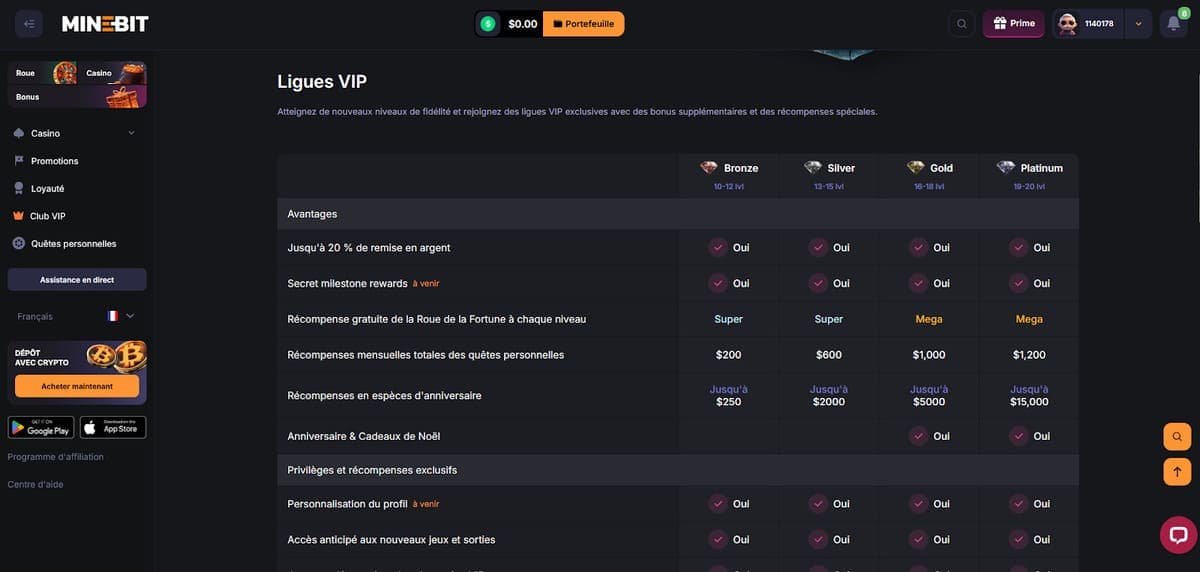This screenshot has width=1200, height=572.
Task: Click Gold check mark for Accès anticipé
Action: tap(917, 539)
